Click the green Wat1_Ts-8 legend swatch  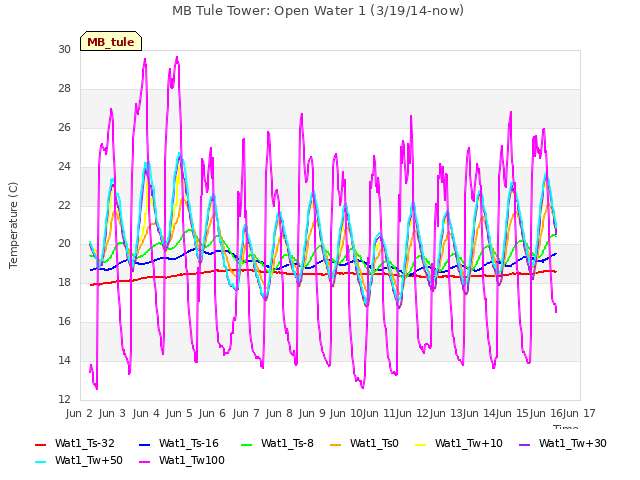click(247, 444)
